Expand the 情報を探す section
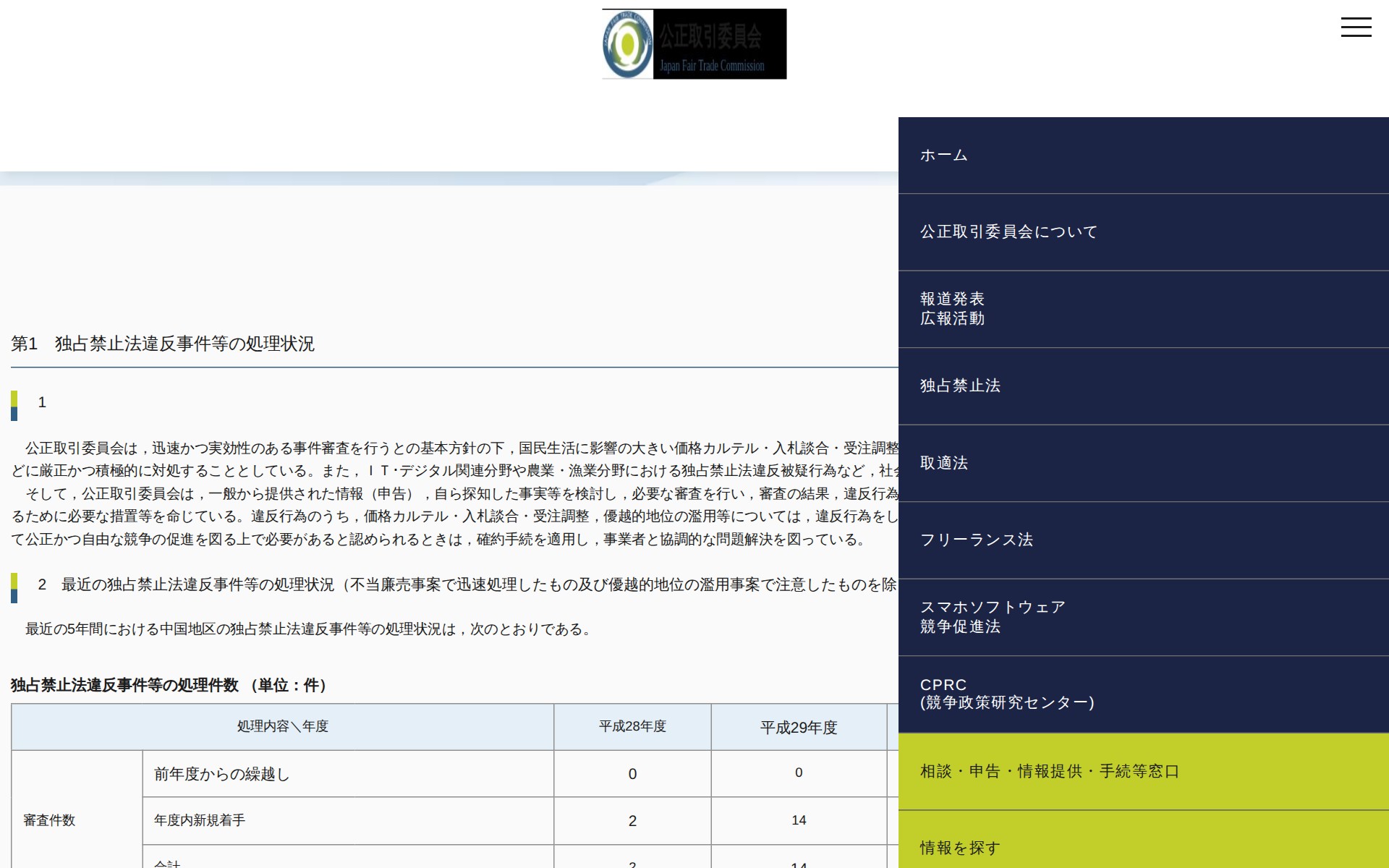Viewport: 1389px width, 868px height. [x=959, y=846]
